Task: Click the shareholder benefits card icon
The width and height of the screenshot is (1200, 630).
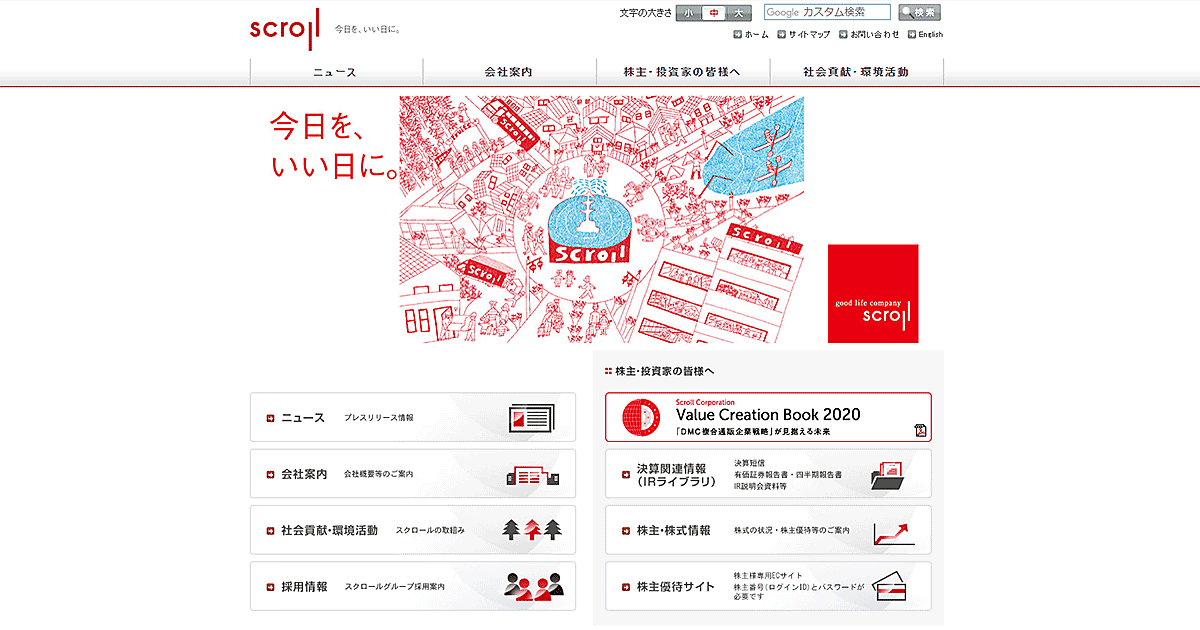Action: [x=889, y=587]
